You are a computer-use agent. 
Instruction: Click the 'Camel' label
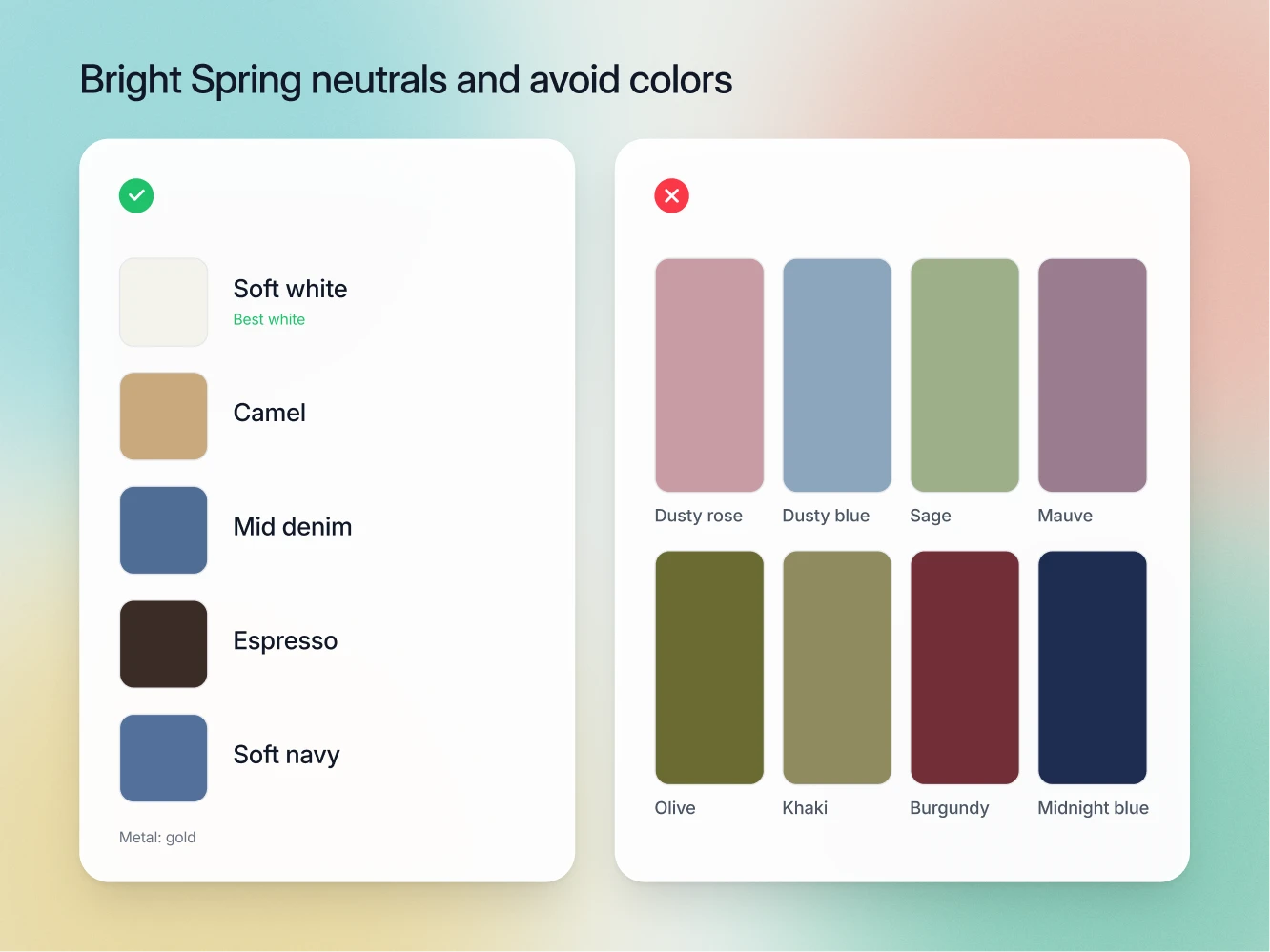(270, 413)
